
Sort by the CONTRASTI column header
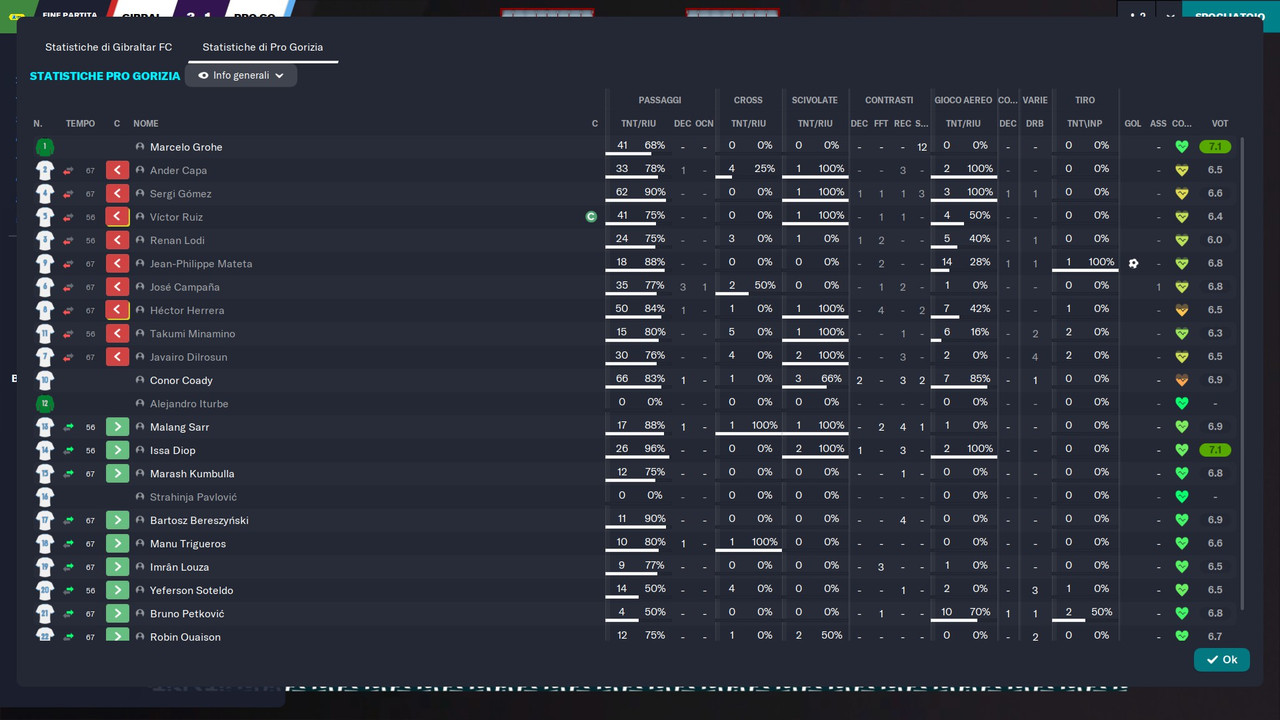pyautogui.click(x=889, y=100)
